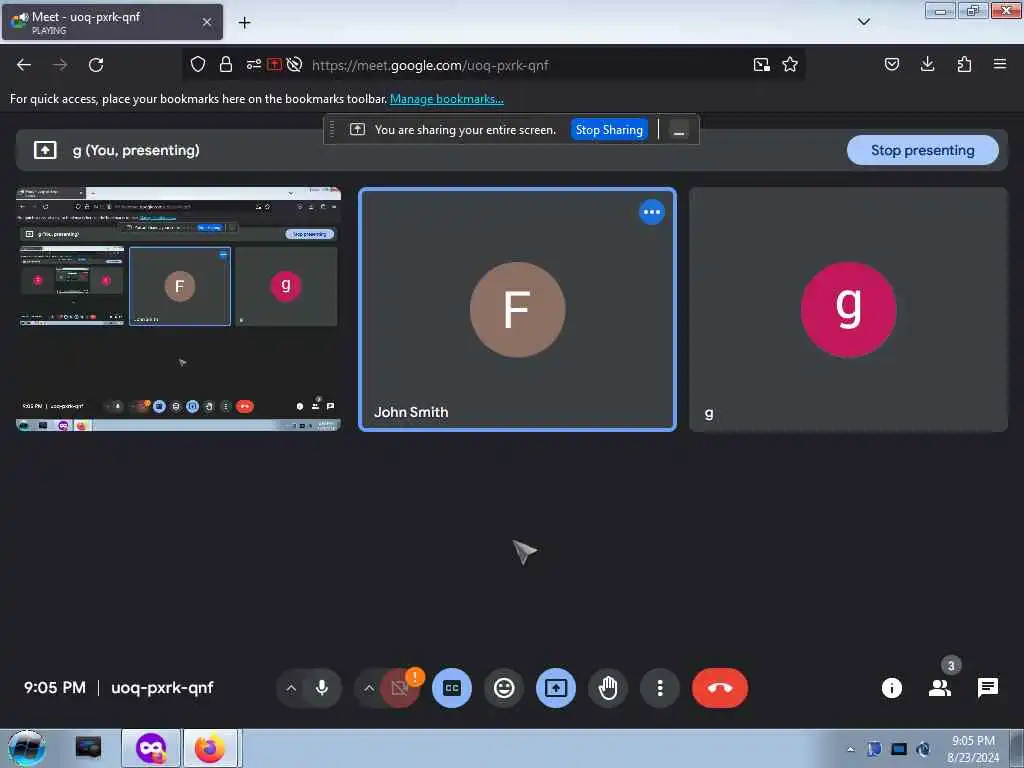Click the blocked autoplay permission icon
Screen dimensions: 1024x768
pos(295,64)
